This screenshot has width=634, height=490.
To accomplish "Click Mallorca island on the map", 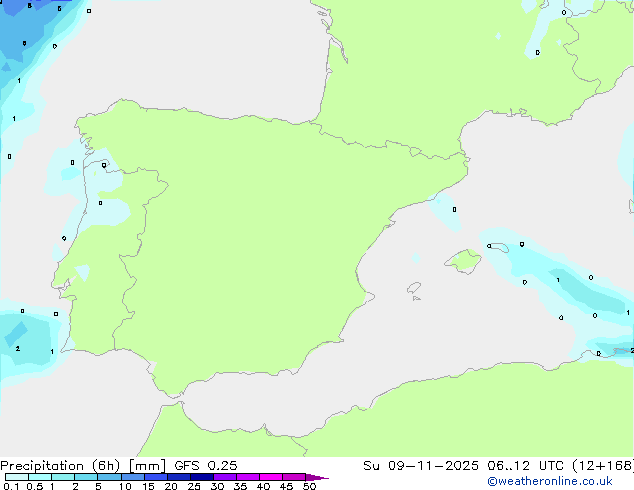I will point(463,261).
